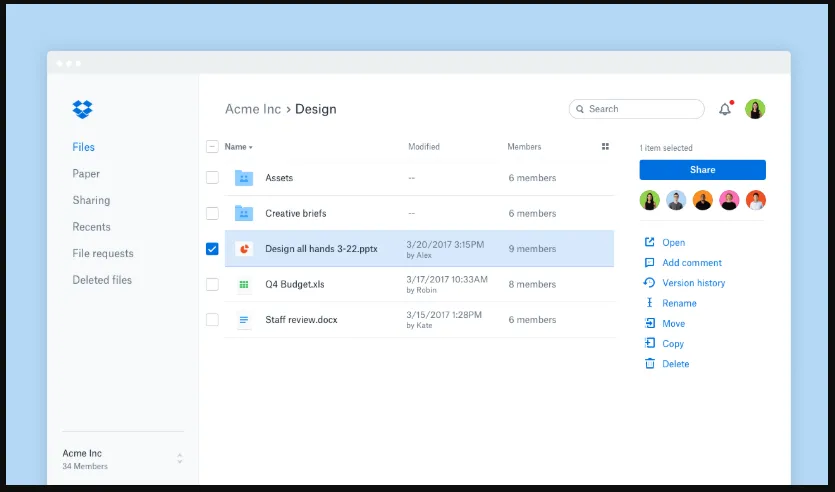
Task: Click the light blue member avatar under Share
Action: pos(676,201)
